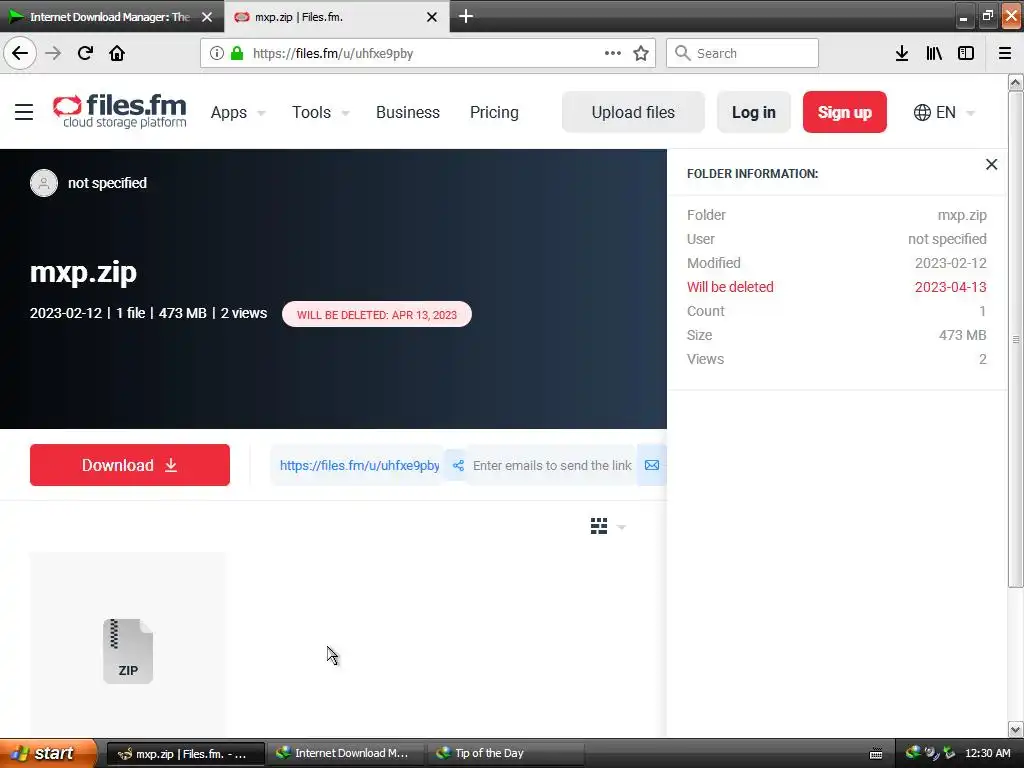
Task: Open a new tab with plus icon
Action: [466, 16]
